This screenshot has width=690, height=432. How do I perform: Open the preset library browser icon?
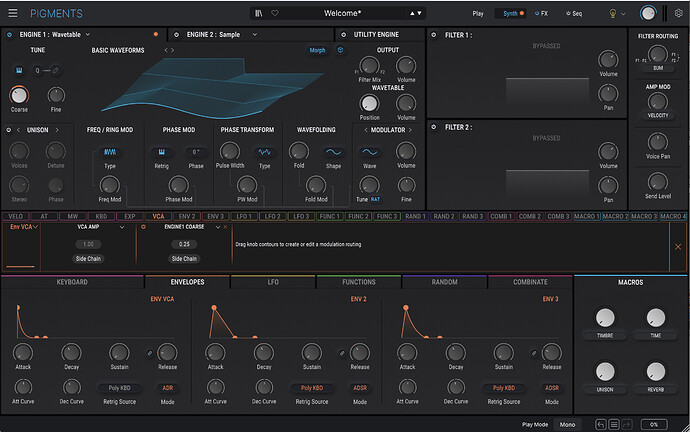(x=259, y=13)
